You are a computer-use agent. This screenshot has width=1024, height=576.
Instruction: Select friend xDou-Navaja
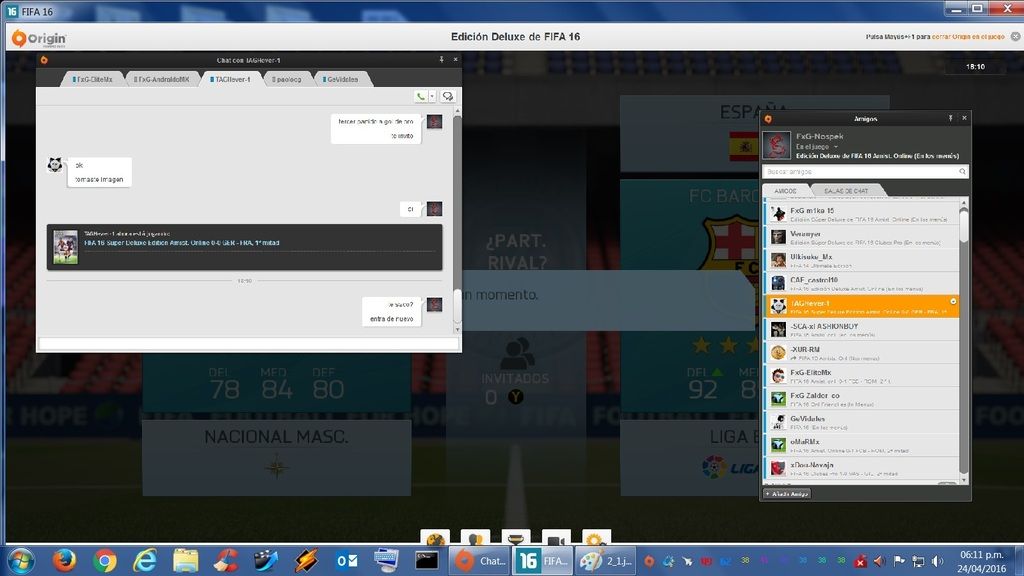(x=861, y=468)
